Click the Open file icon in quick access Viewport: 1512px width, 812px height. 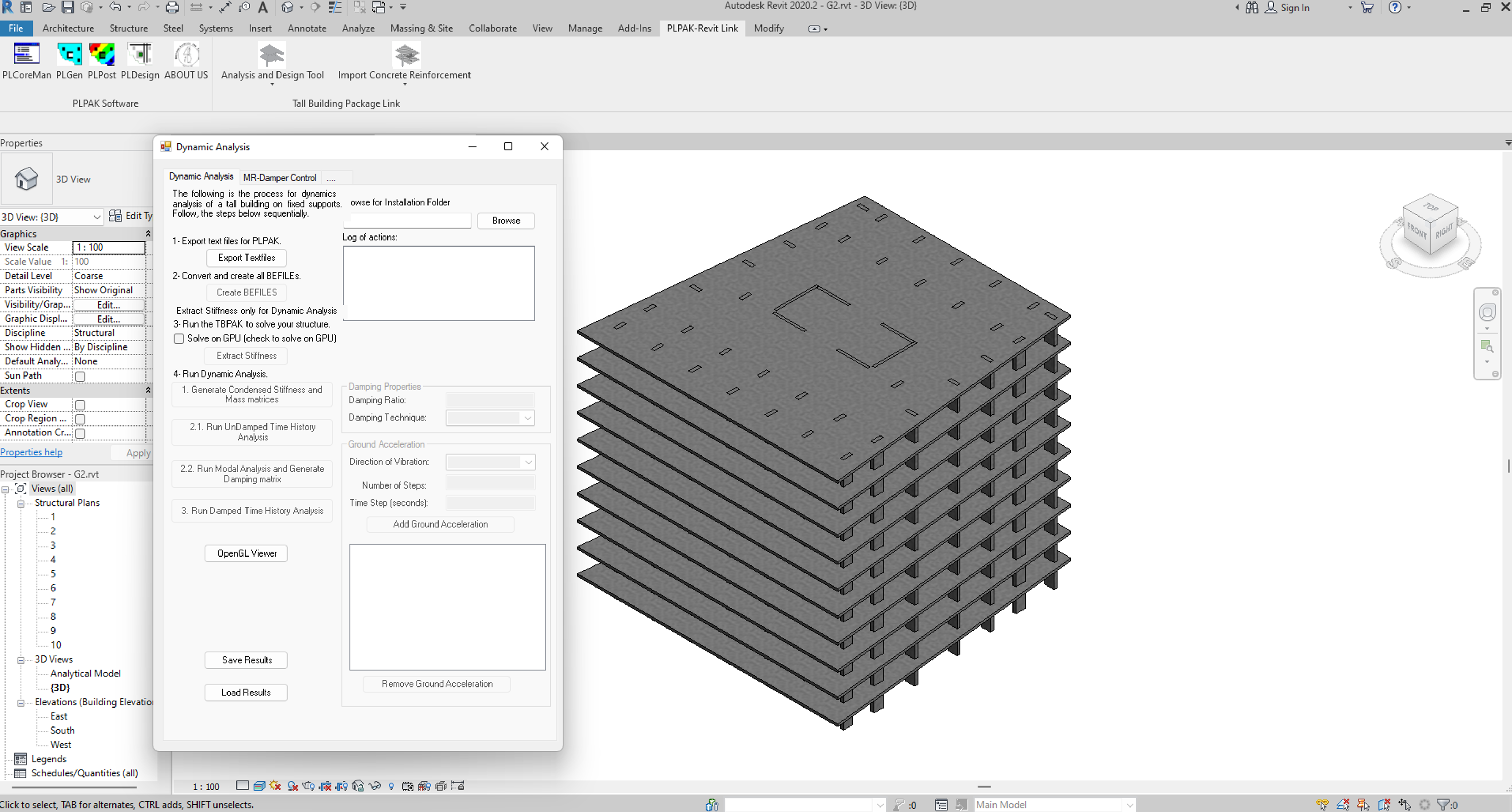[49, 8]
